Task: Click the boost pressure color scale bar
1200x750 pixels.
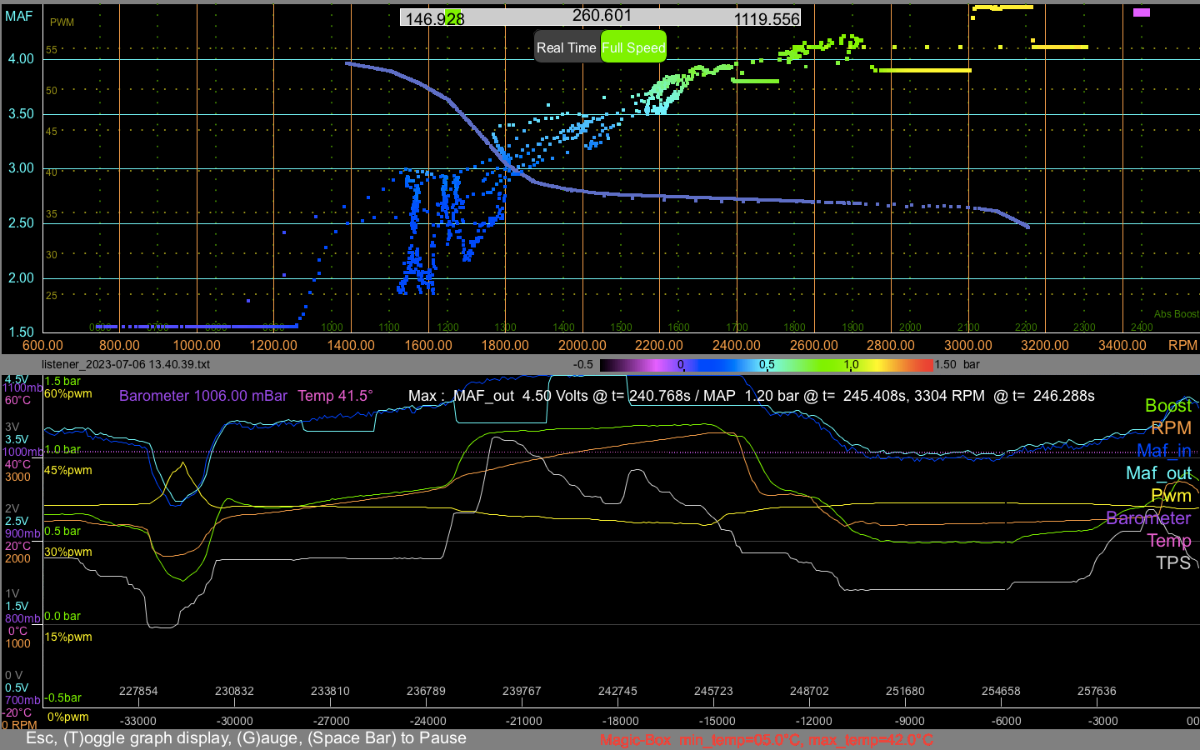Action: click(x=765, y=365)
